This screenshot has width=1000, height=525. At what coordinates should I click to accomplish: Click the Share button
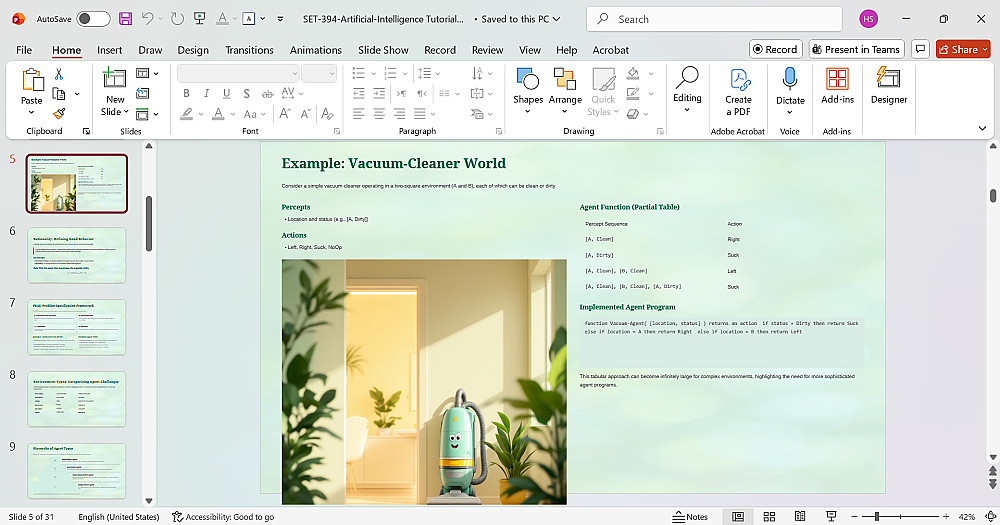coord(957,49)
